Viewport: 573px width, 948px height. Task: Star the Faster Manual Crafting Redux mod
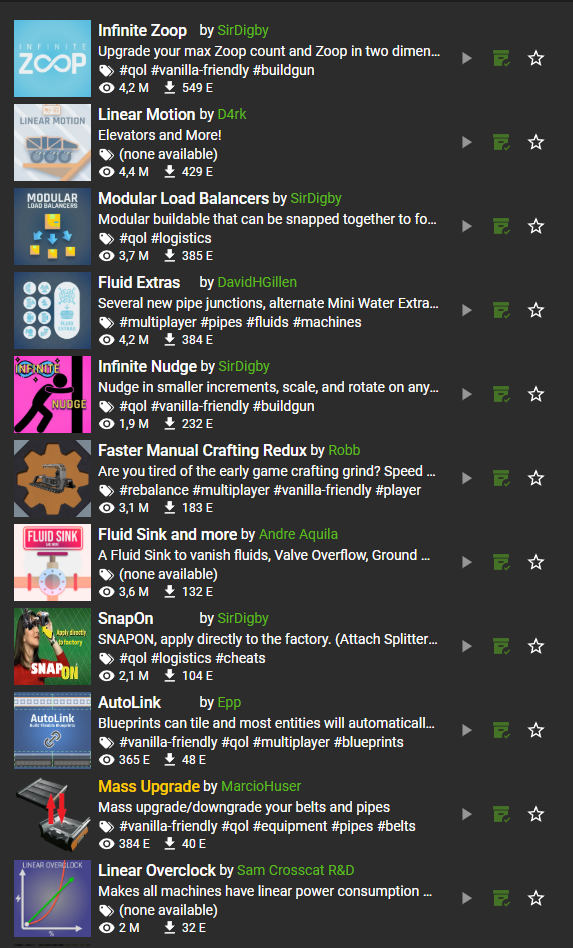point(536,479)
